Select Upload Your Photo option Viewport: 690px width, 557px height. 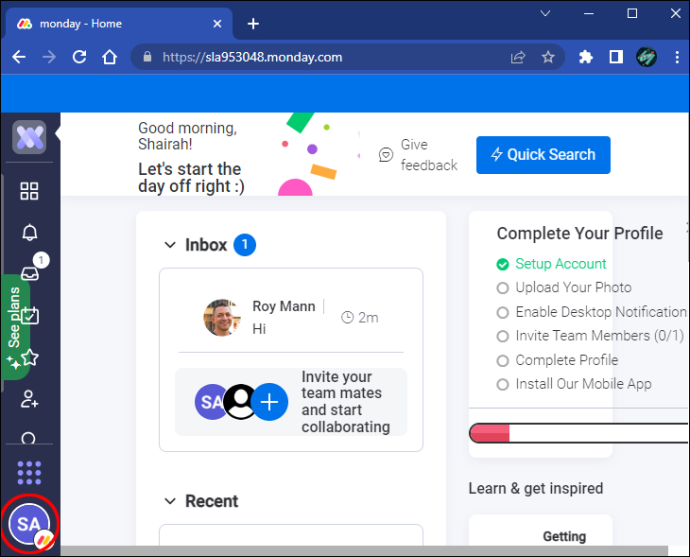pos(564,288)
